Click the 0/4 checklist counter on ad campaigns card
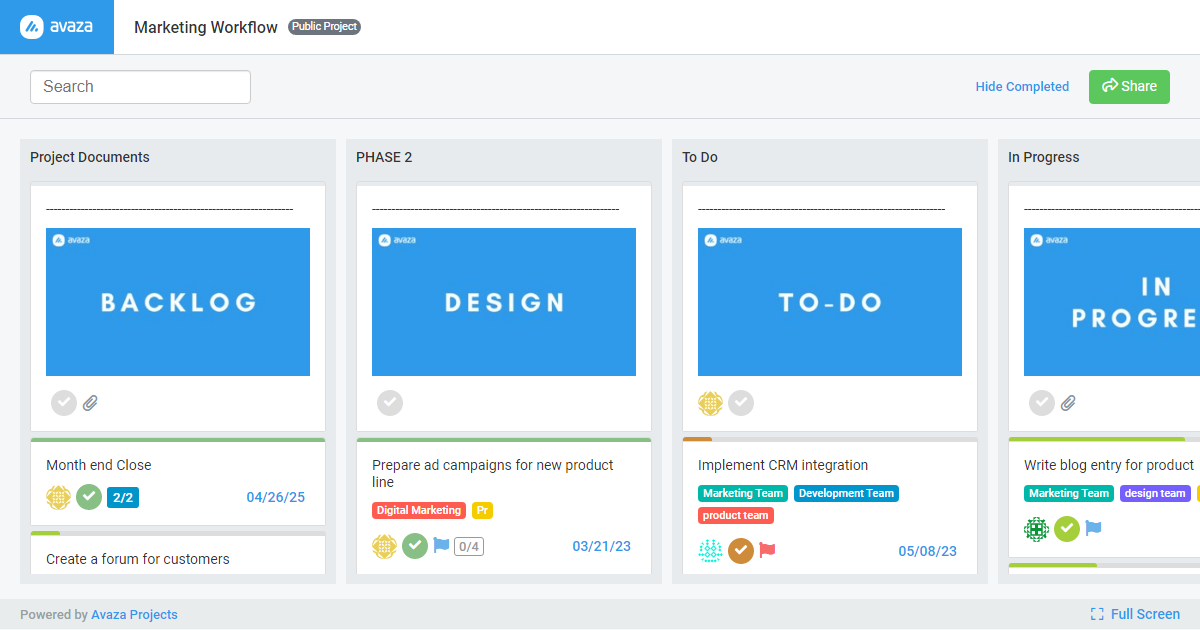This screenshot has width=1200, height=630. coord(469,547)
